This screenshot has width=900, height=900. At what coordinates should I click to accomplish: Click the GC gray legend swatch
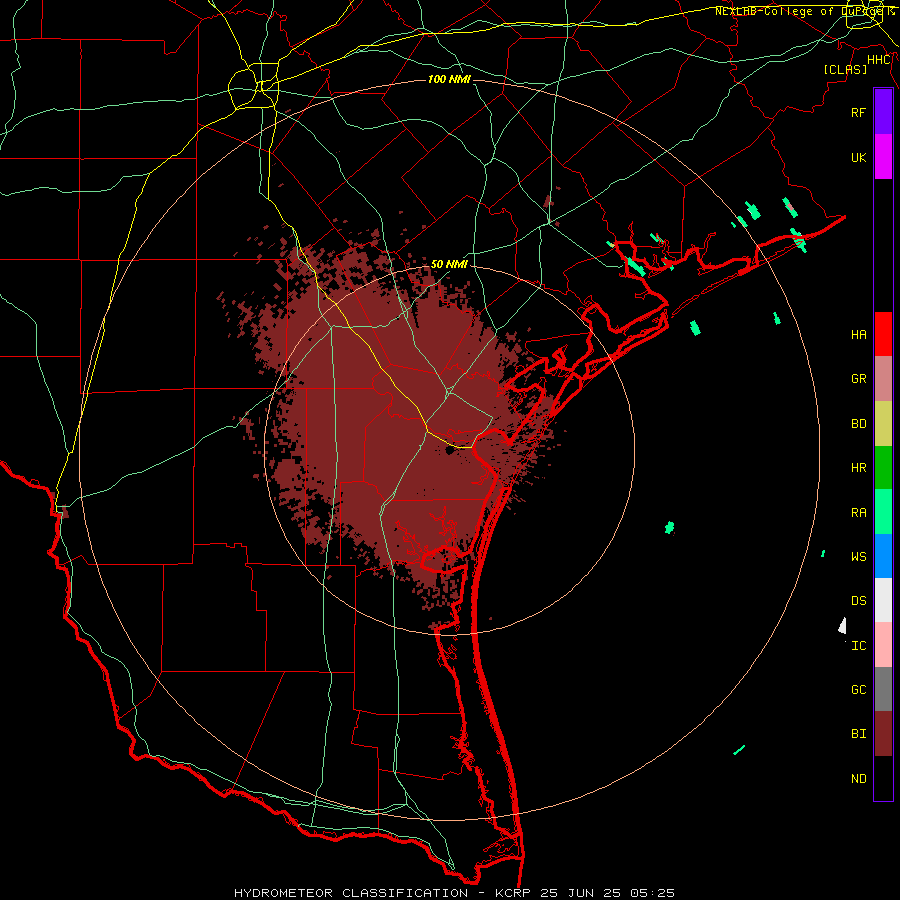pyautogui.click(x=883, y=689)
